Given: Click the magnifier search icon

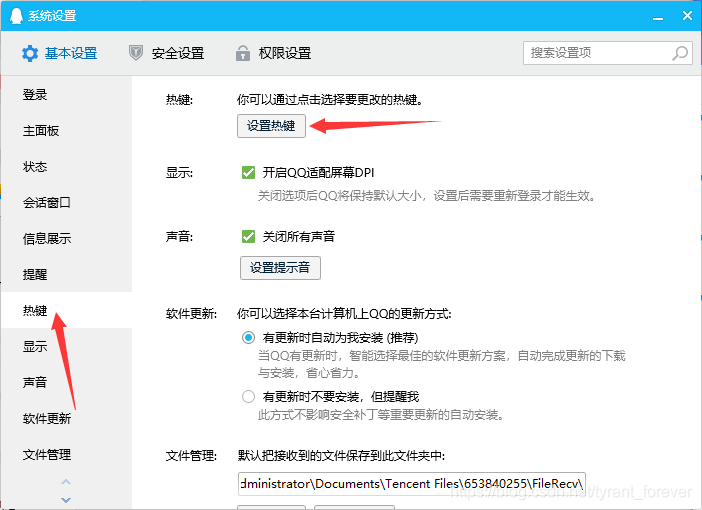Looking at the screenshot, I should 680,53.
